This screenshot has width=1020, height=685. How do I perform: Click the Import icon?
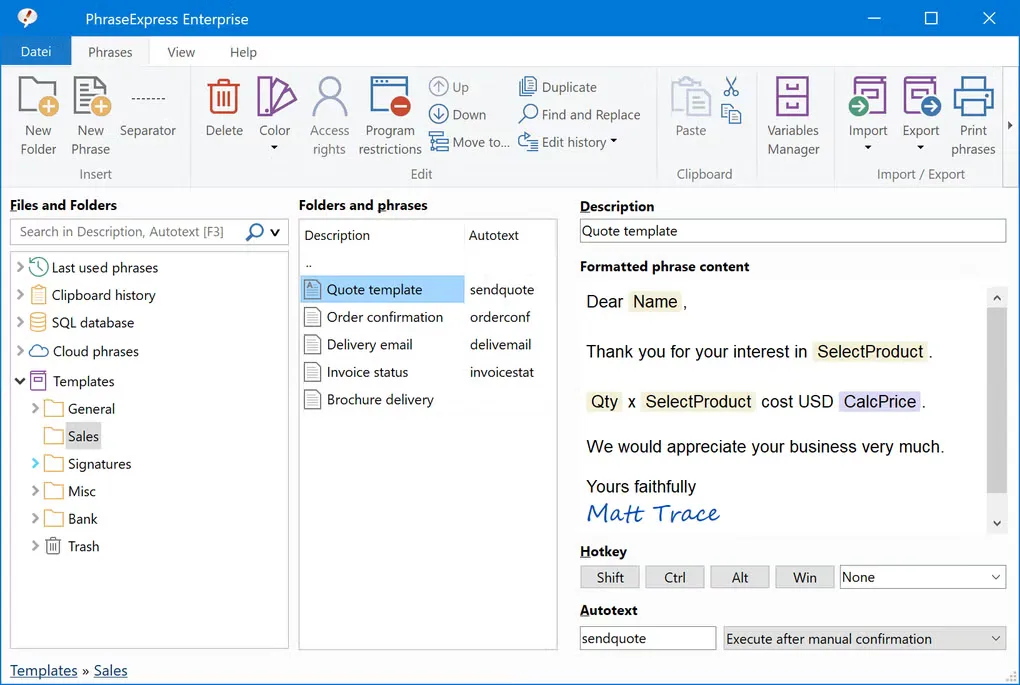868,96
